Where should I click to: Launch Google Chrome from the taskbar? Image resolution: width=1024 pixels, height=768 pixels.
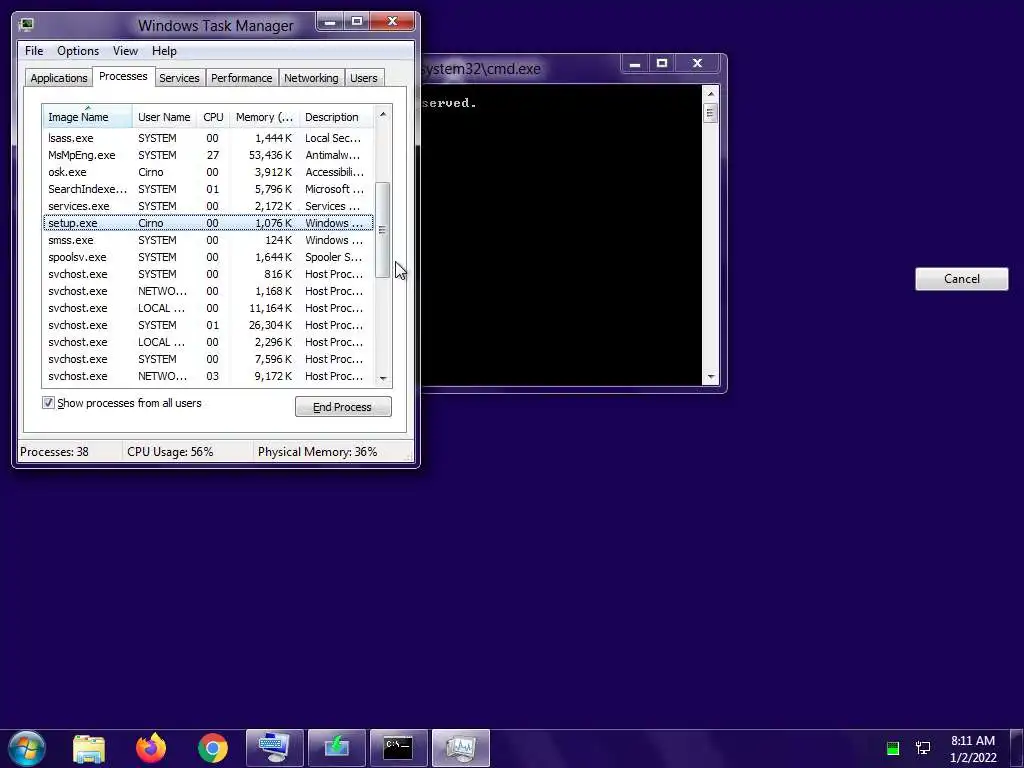click(213, 748)
